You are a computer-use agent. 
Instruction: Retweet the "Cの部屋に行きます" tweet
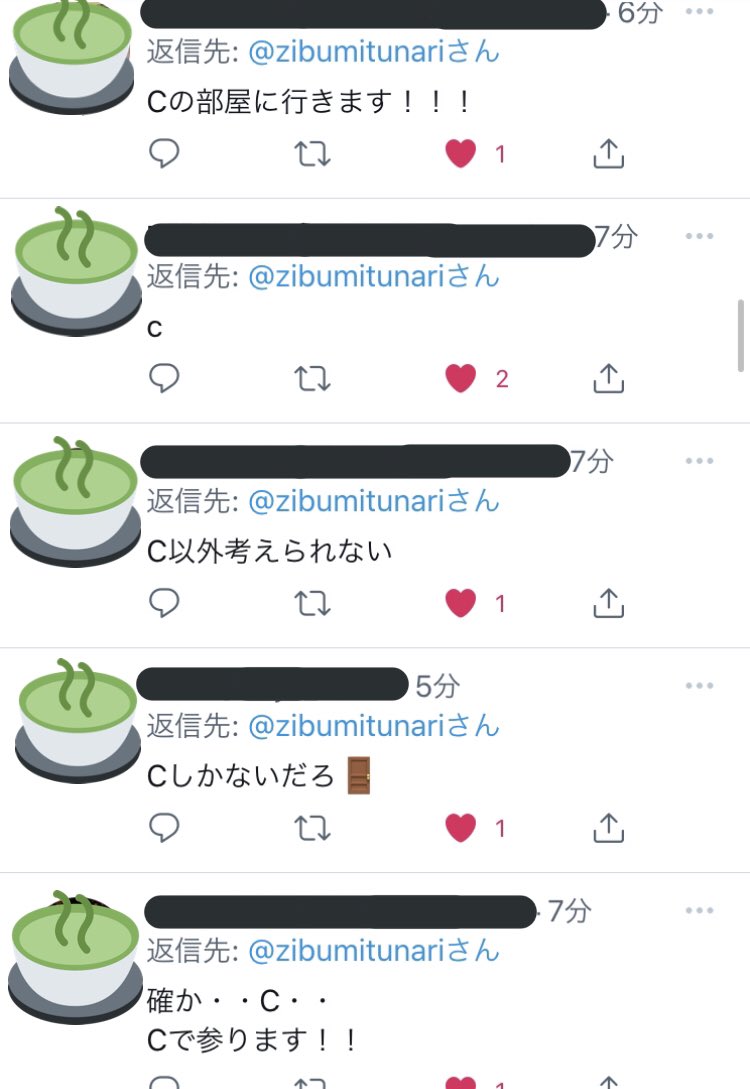pyautogui.click(x=312, y=153)
